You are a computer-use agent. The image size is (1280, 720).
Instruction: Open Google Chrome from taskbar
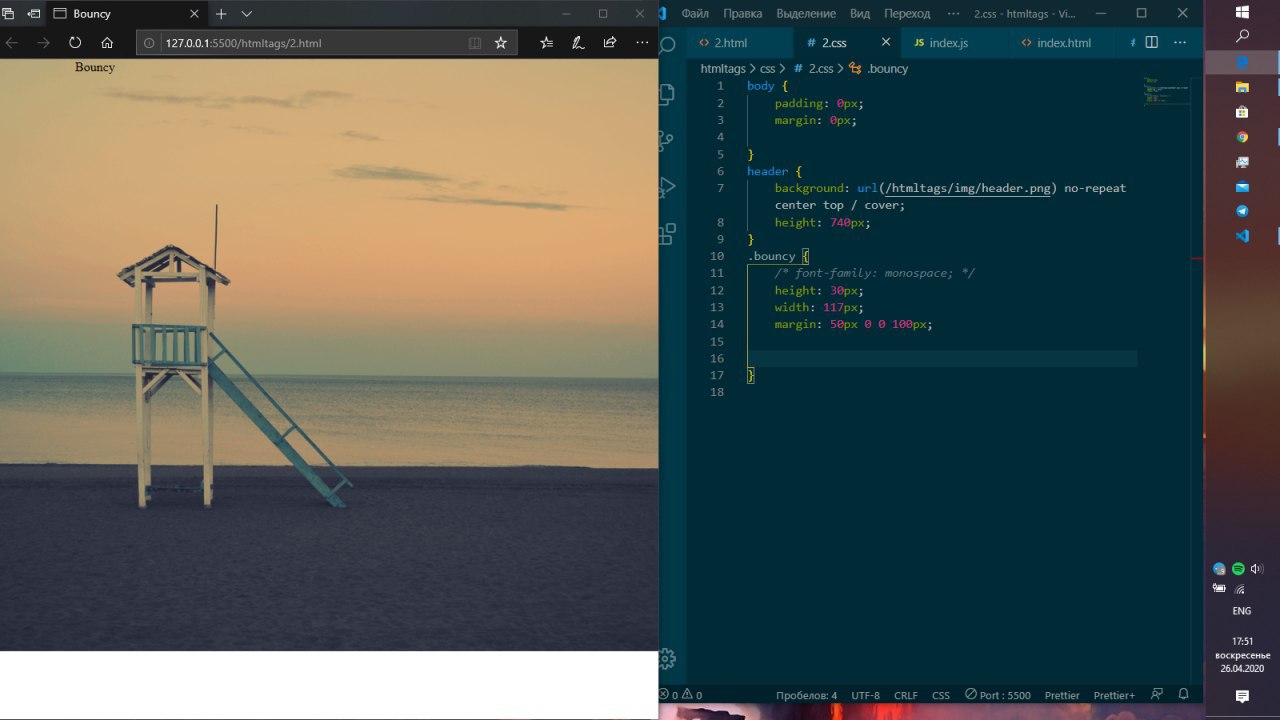click(x=1242, y=137)
